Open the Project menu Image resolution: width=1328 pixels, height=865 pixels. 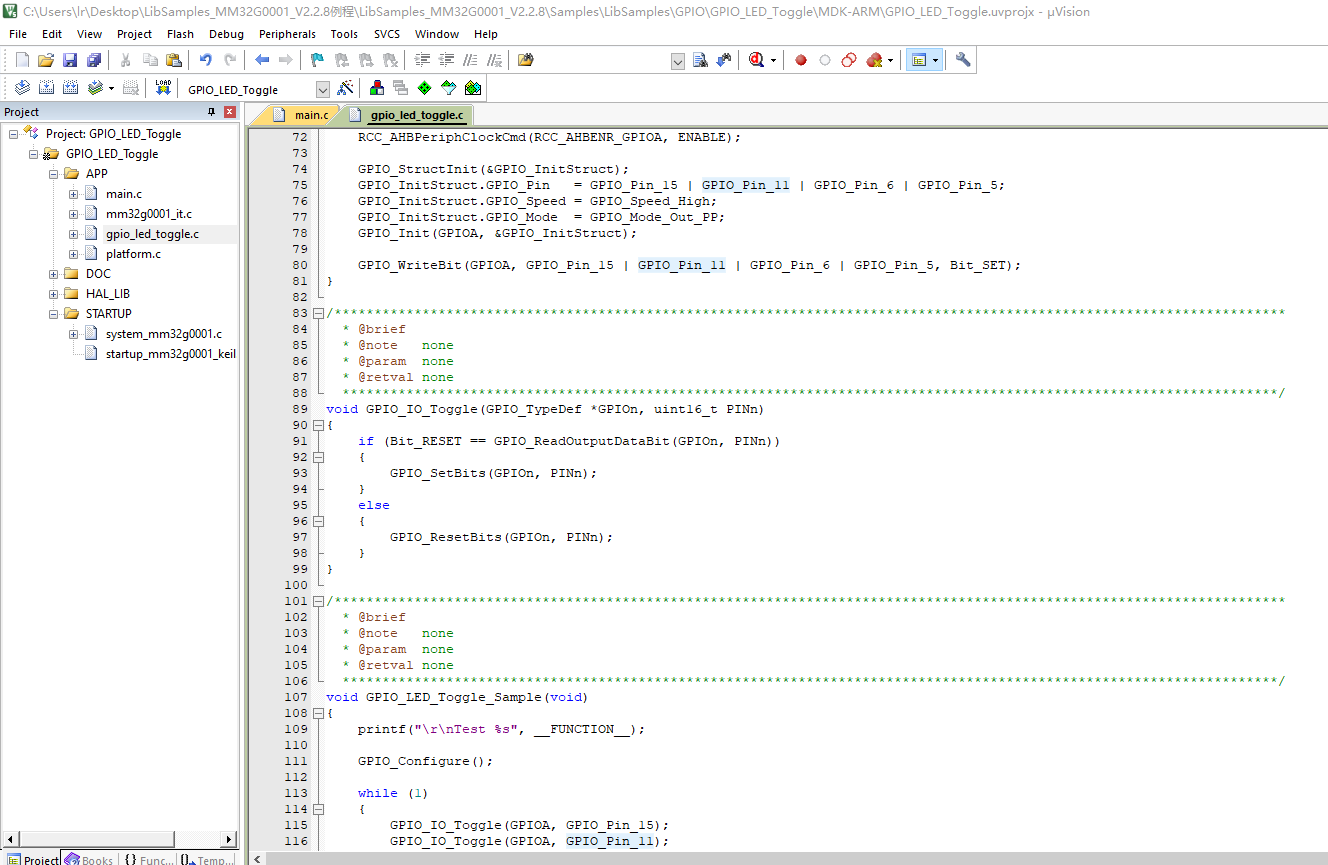135,34
